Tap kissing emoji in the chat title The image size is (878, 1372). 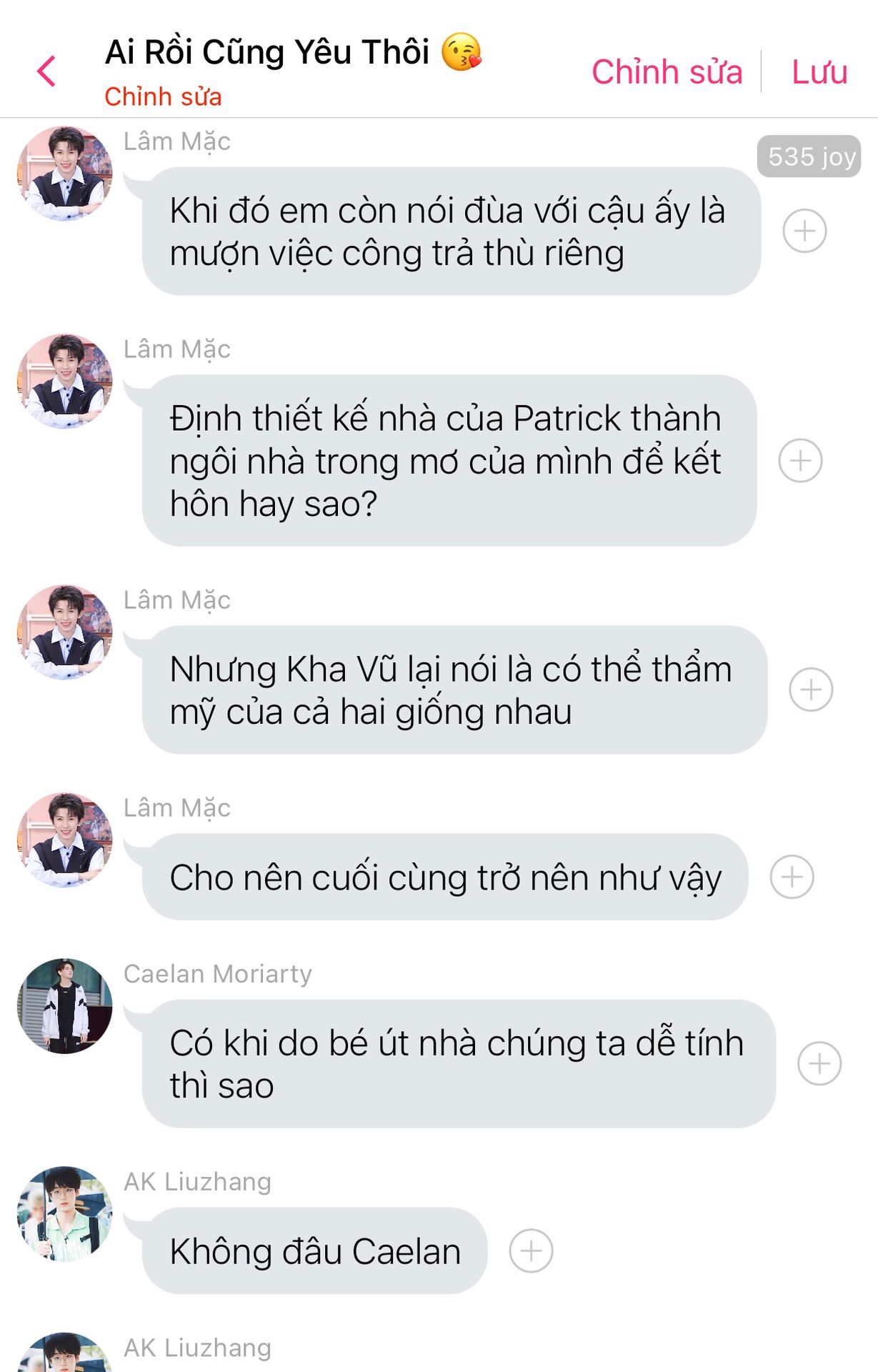pos(462,52)
